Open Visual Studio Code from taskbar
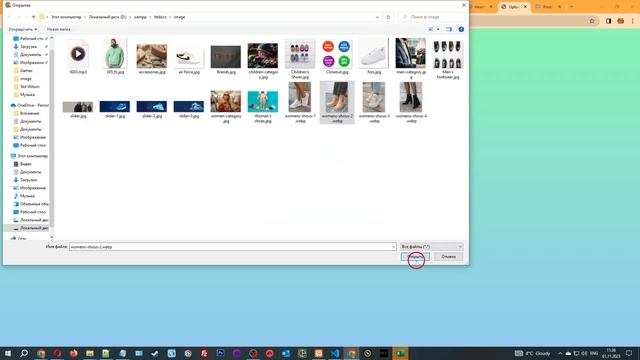The width and height of the screenshot is (640, 360). (x=335, y=353)
